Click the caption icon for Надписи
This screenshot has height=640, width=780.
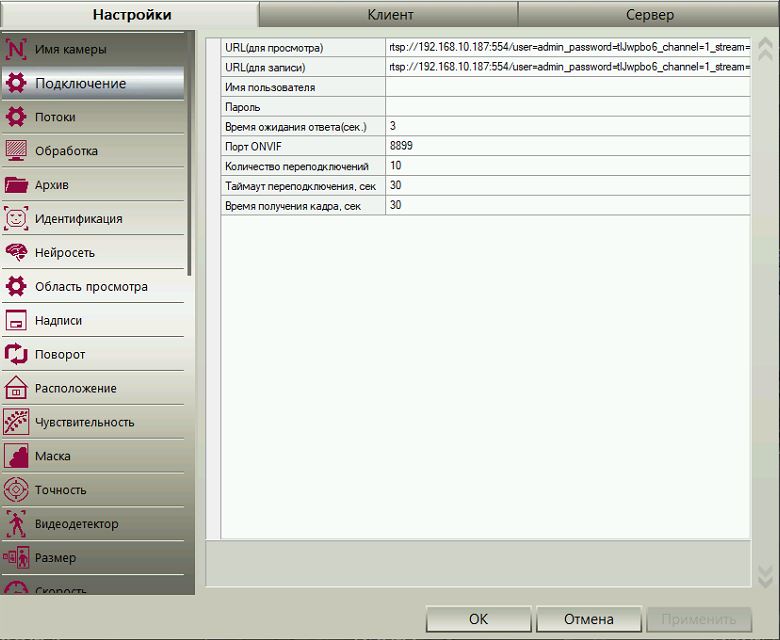pos(16,320)
